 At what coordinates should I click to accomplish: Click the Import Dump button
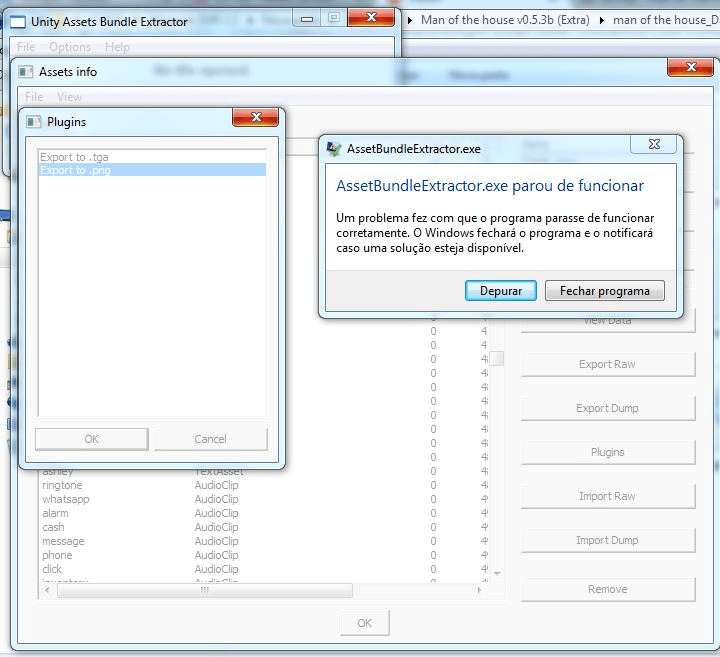click(x=607, y=540)
